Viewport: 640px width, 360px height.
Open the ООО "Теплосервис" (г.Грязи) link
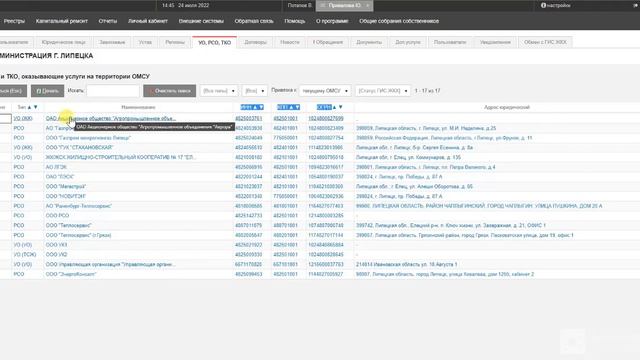(x=78, y=235)
